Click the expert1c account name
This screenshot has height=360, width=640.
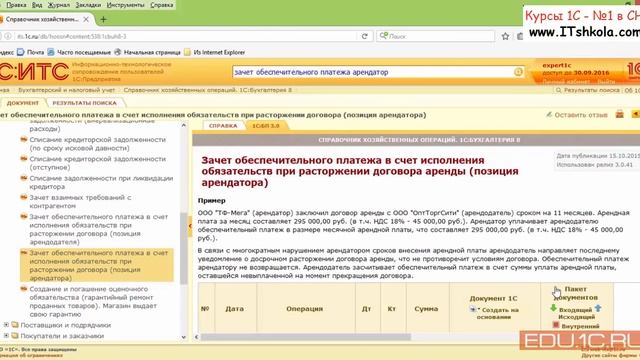(557, 65)
